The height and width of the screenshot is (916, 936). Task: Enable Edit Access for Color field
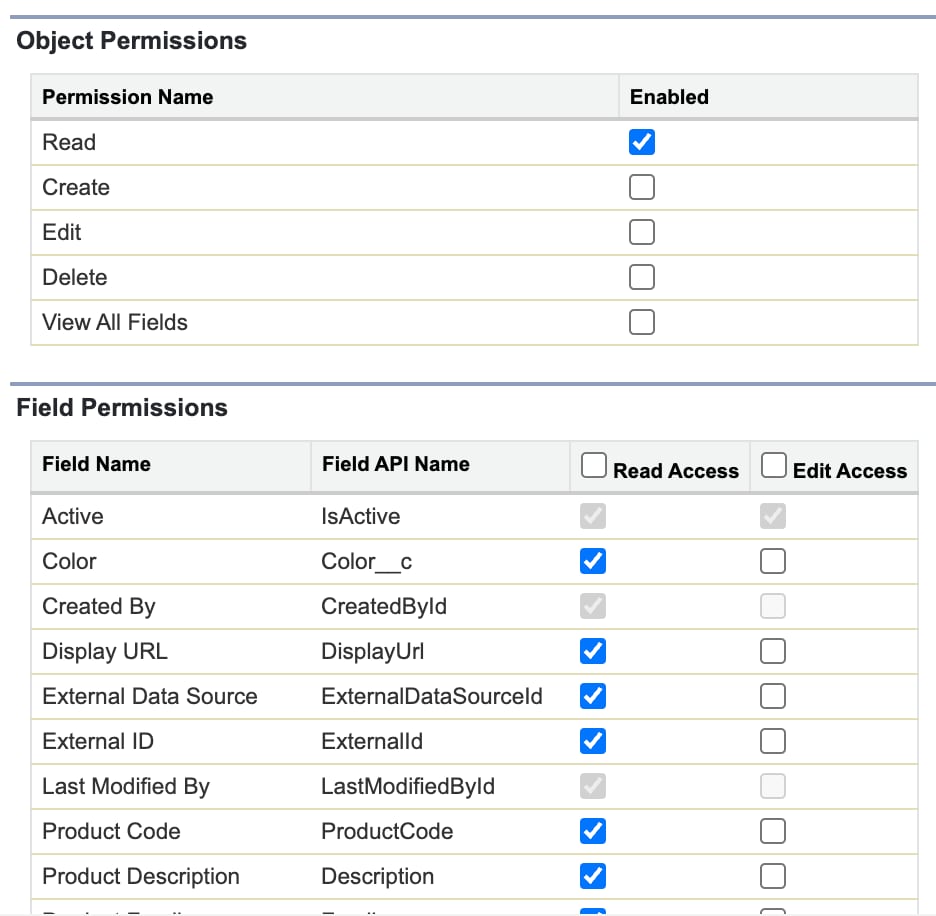point(773,561)
